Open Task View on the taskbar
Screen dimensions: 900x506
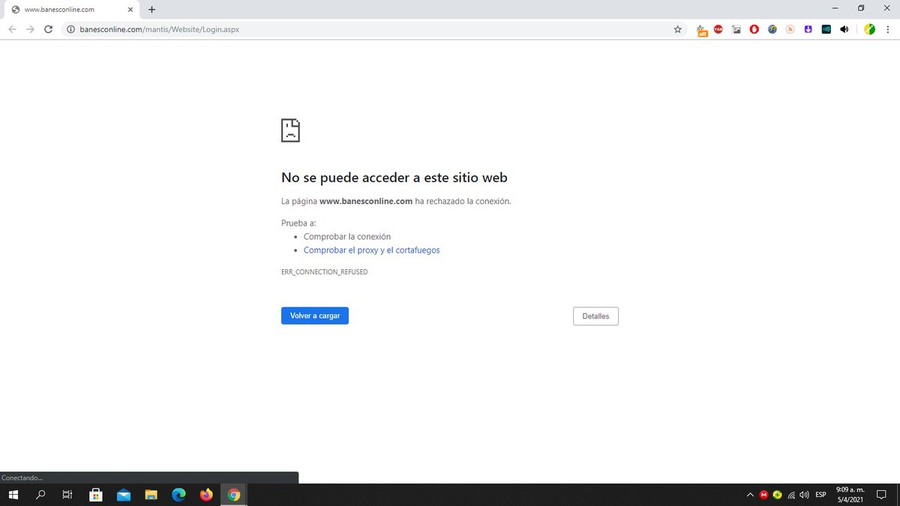[67, 495]
